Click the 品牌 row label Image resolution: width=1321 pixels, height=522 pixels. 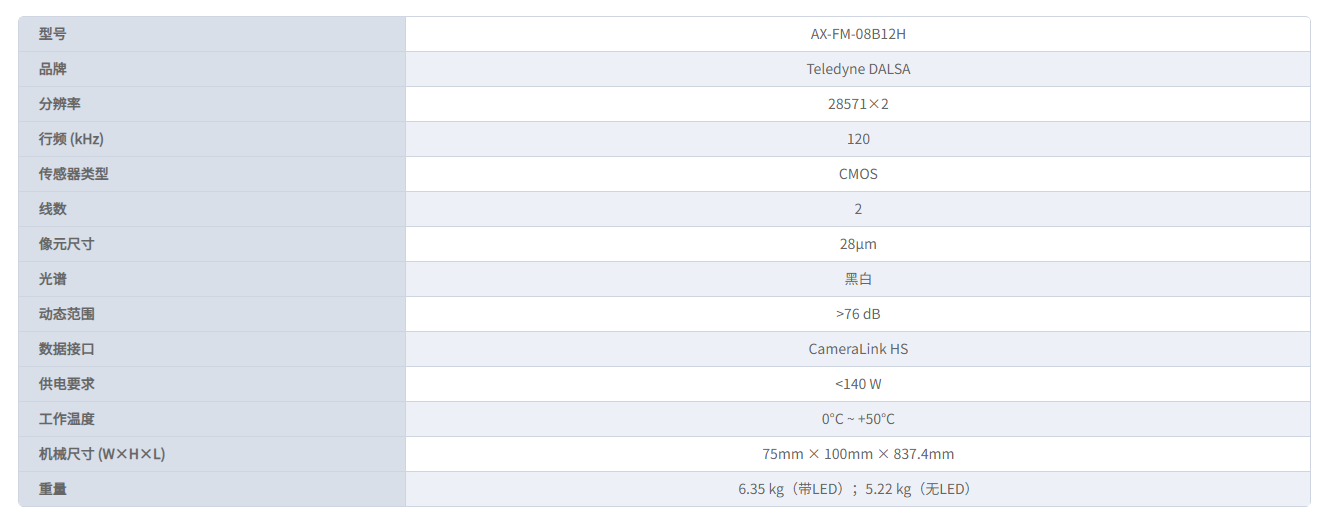tap(53, 69)
